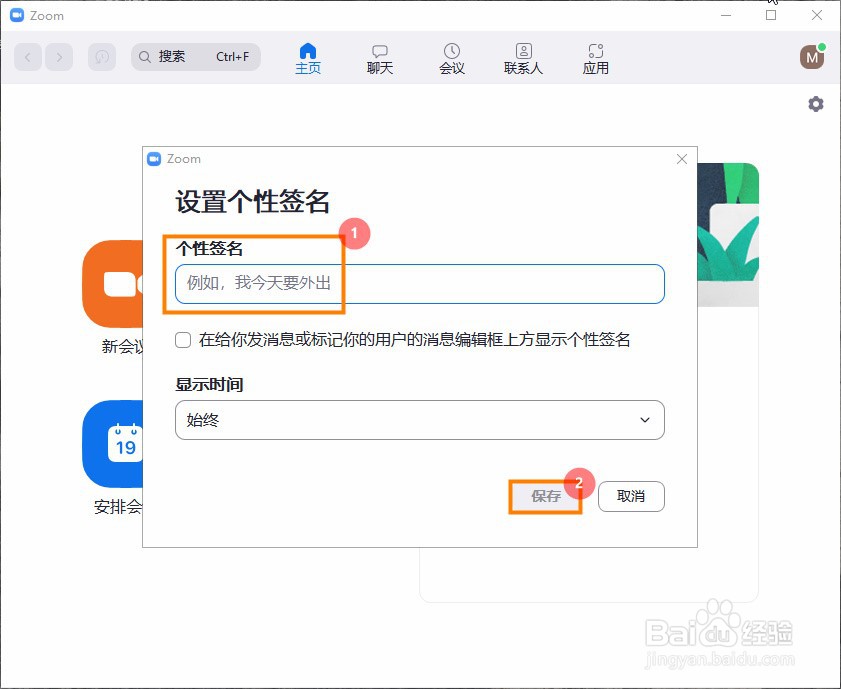The image size is (841, 689).
Task: Click the 个性签名 text input field
Action: coord(419,284)
